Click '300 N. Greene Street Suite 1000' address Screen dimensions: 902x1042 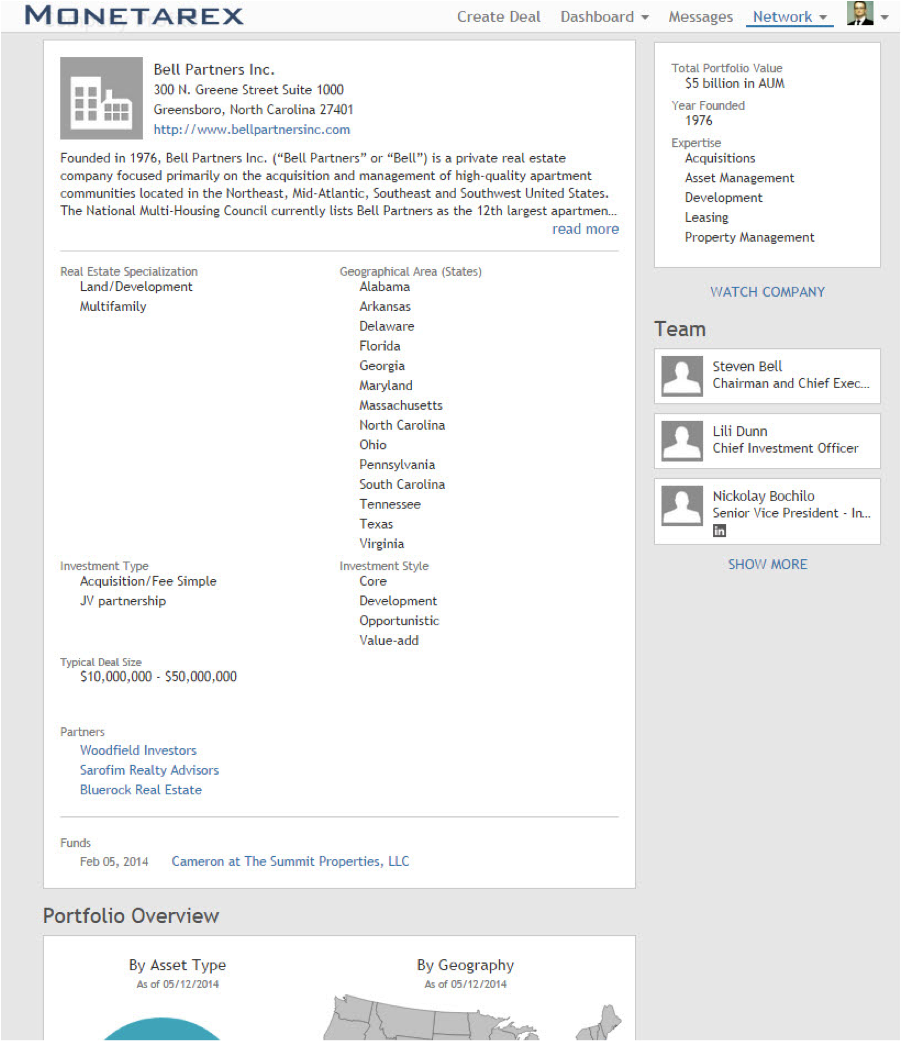click(249, 90)
